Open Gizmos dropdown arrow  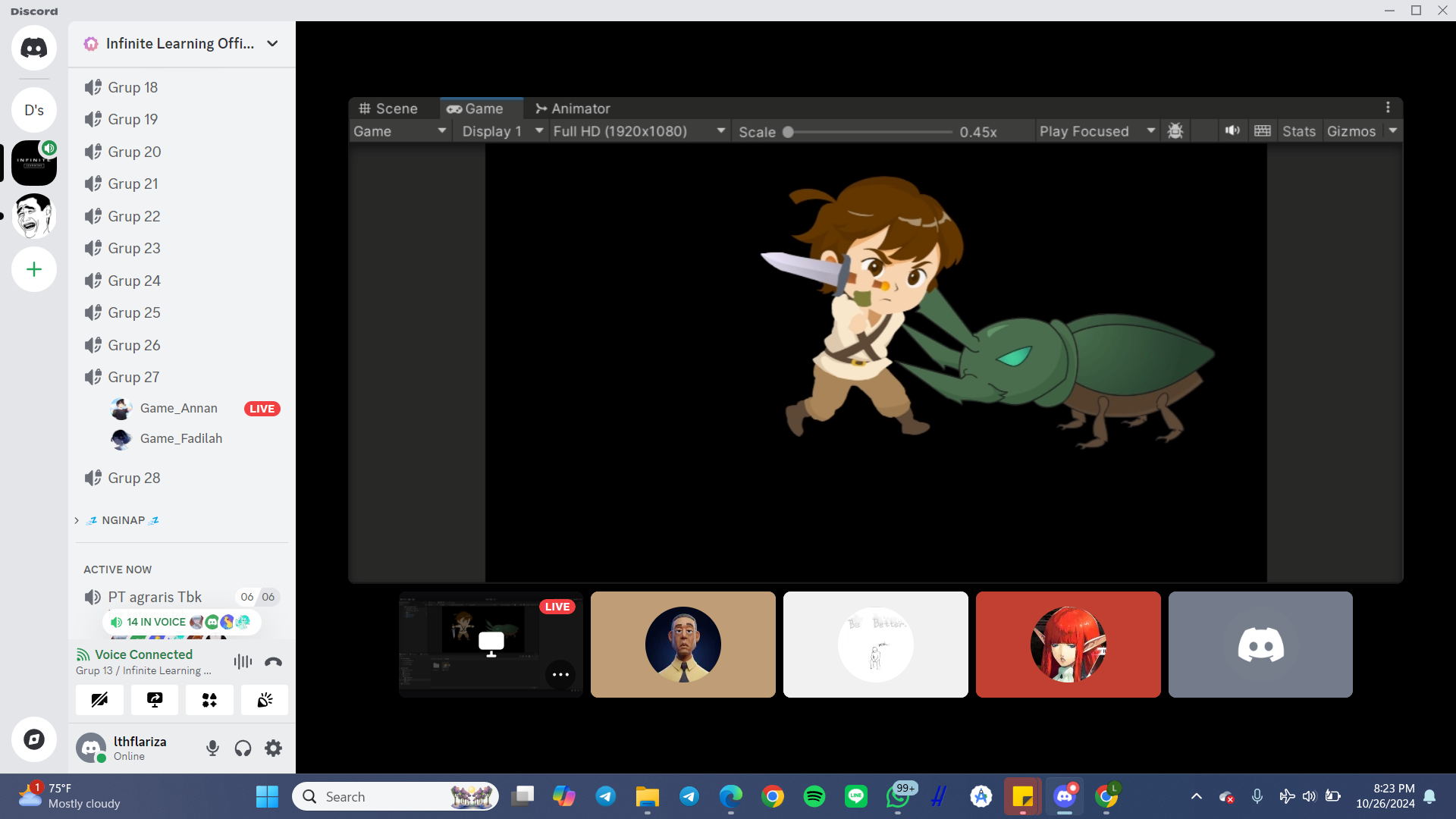point(1393,130)
